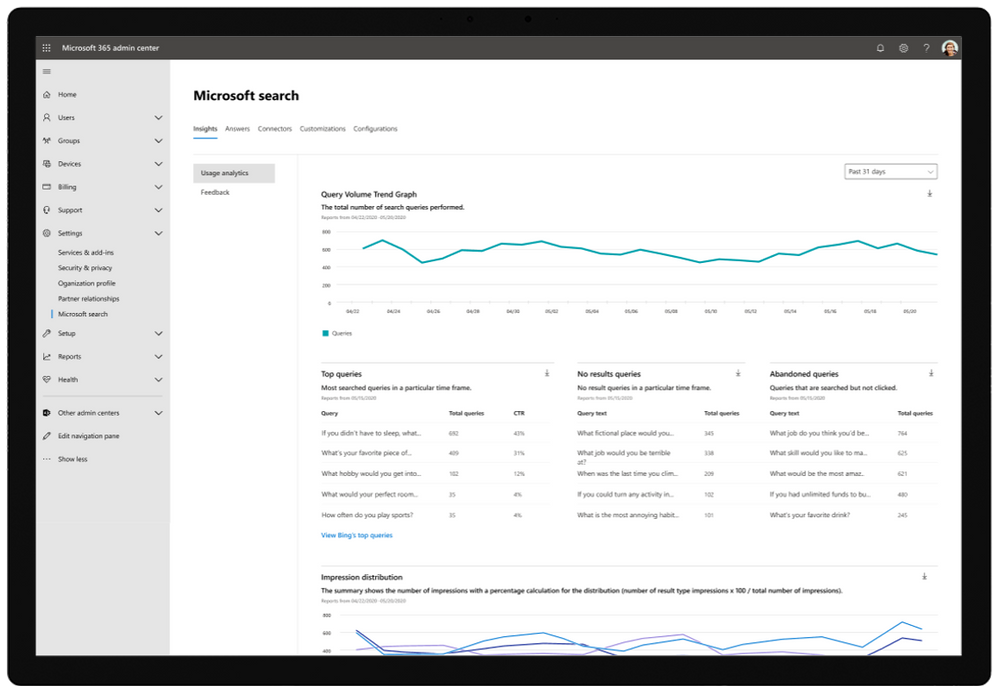This screenshot has width=999, height=686.
Task: Click the Users person icon
Action: (47, 117)
